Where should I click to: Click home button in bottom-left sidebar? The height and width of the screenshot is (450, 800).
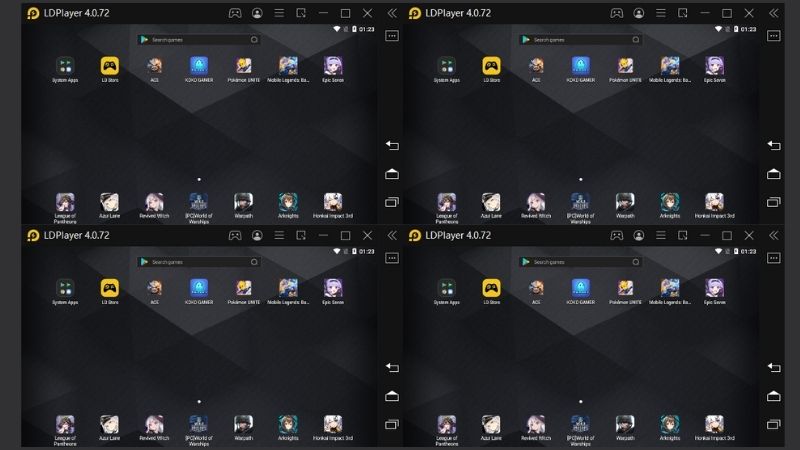coord(392,396)
